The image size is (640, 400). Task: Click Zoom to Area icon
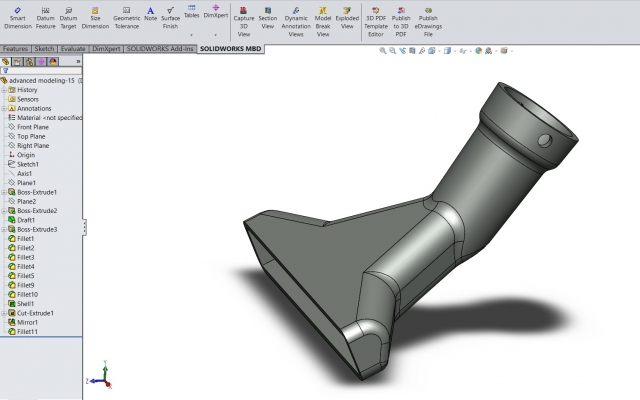tap(393, 51)
